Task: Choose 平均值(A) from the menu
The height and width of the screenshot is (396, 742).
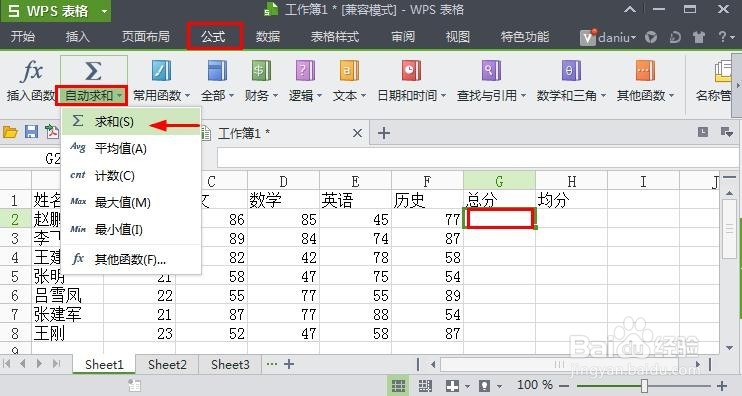Action: pyautogui.click(x=131, y=149)
